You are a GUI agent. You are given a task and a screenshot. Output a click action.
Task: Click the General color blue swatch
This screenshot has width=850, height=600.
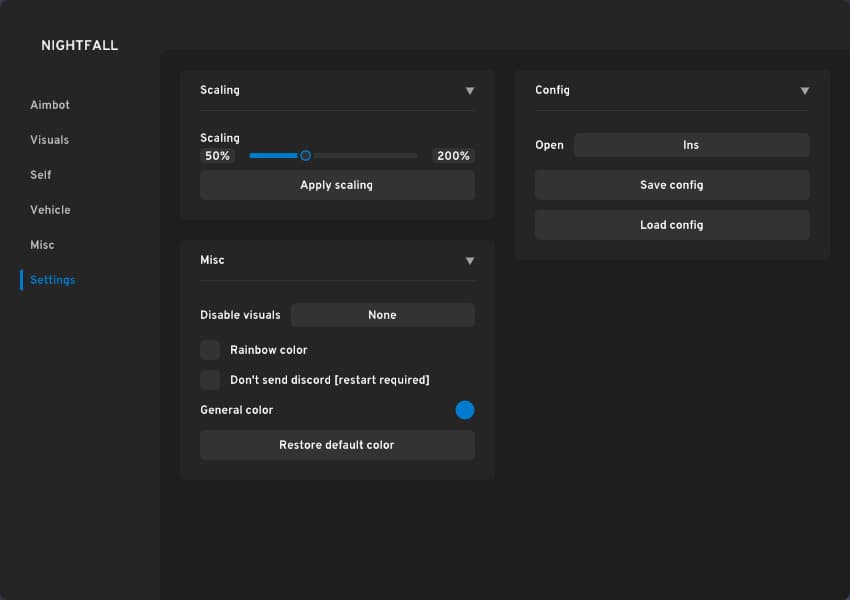465,410
